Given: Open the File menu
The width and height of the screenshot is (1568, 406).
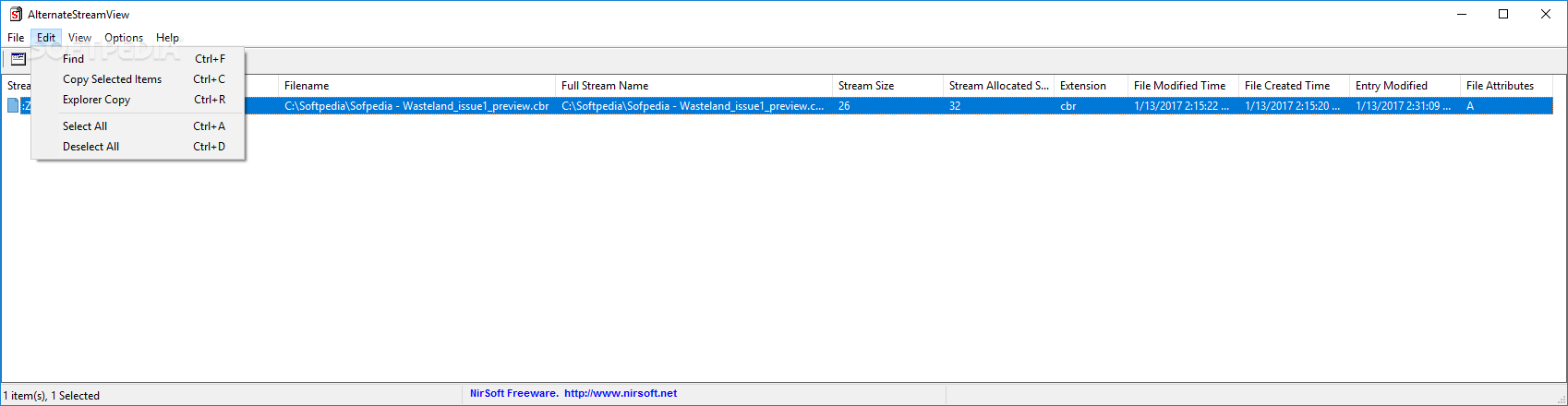Looking at the screenshot, I should point(16,38).
